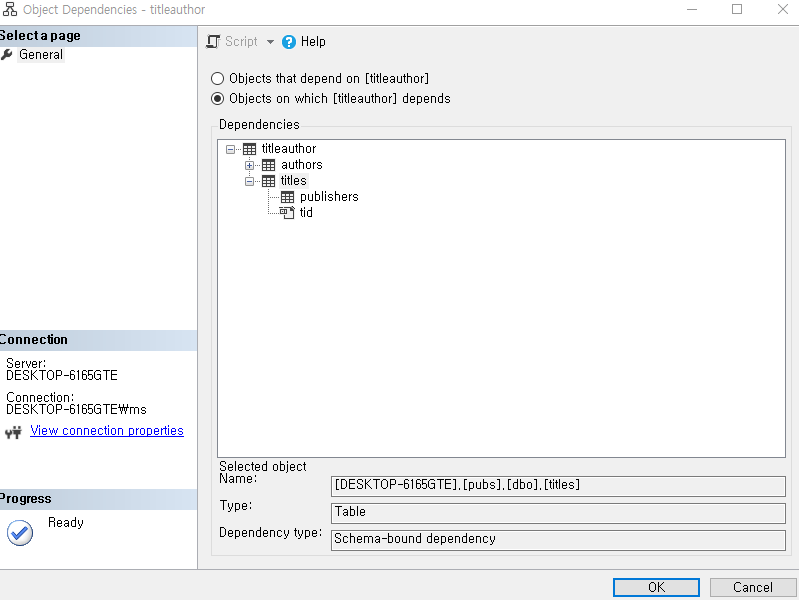Click the Connection section header
The image size is (799, 600).
(x=98, y=340)
